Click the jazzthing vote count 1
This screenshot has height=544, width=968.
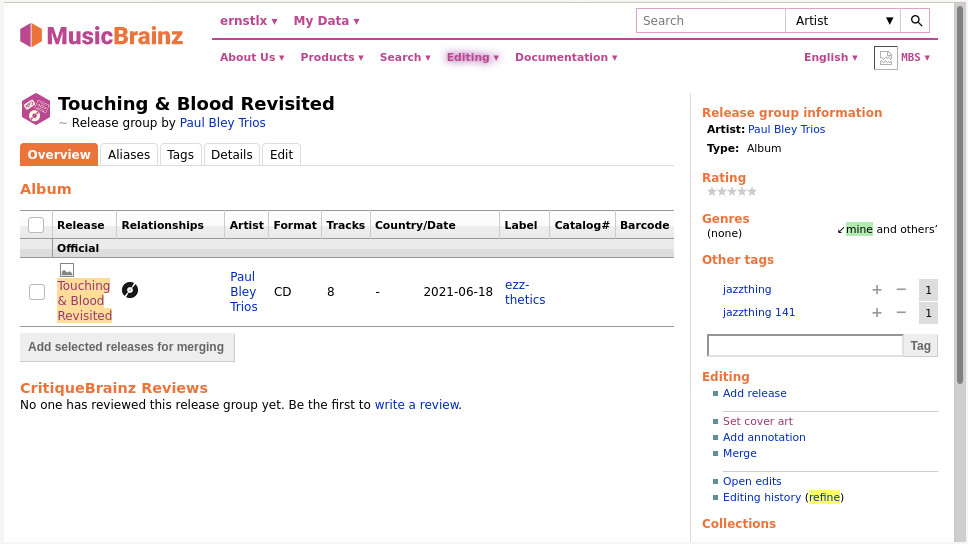(928, 290)
